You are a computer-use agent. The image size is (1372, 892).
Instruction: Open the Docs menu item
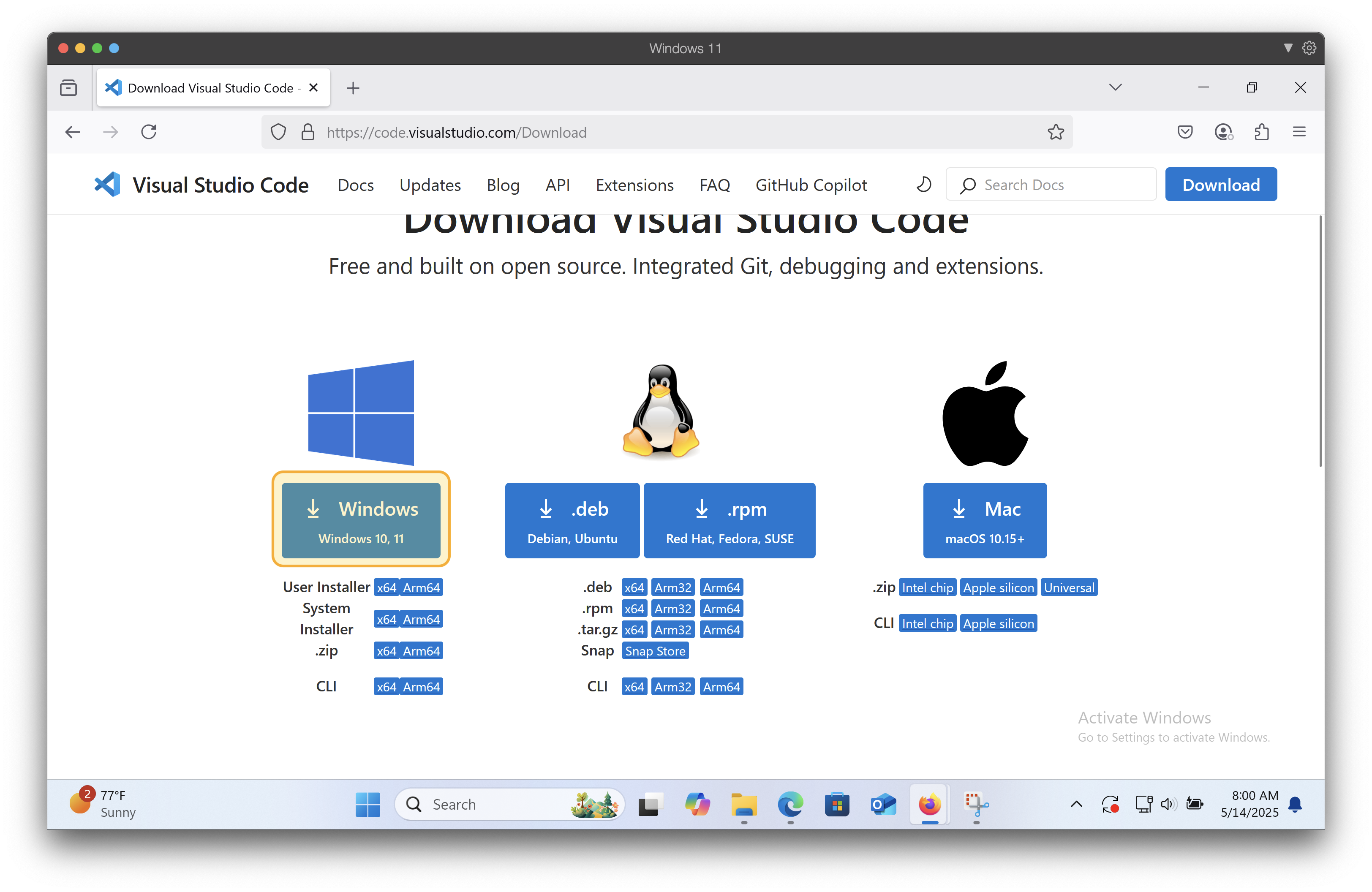coord(356,185)
